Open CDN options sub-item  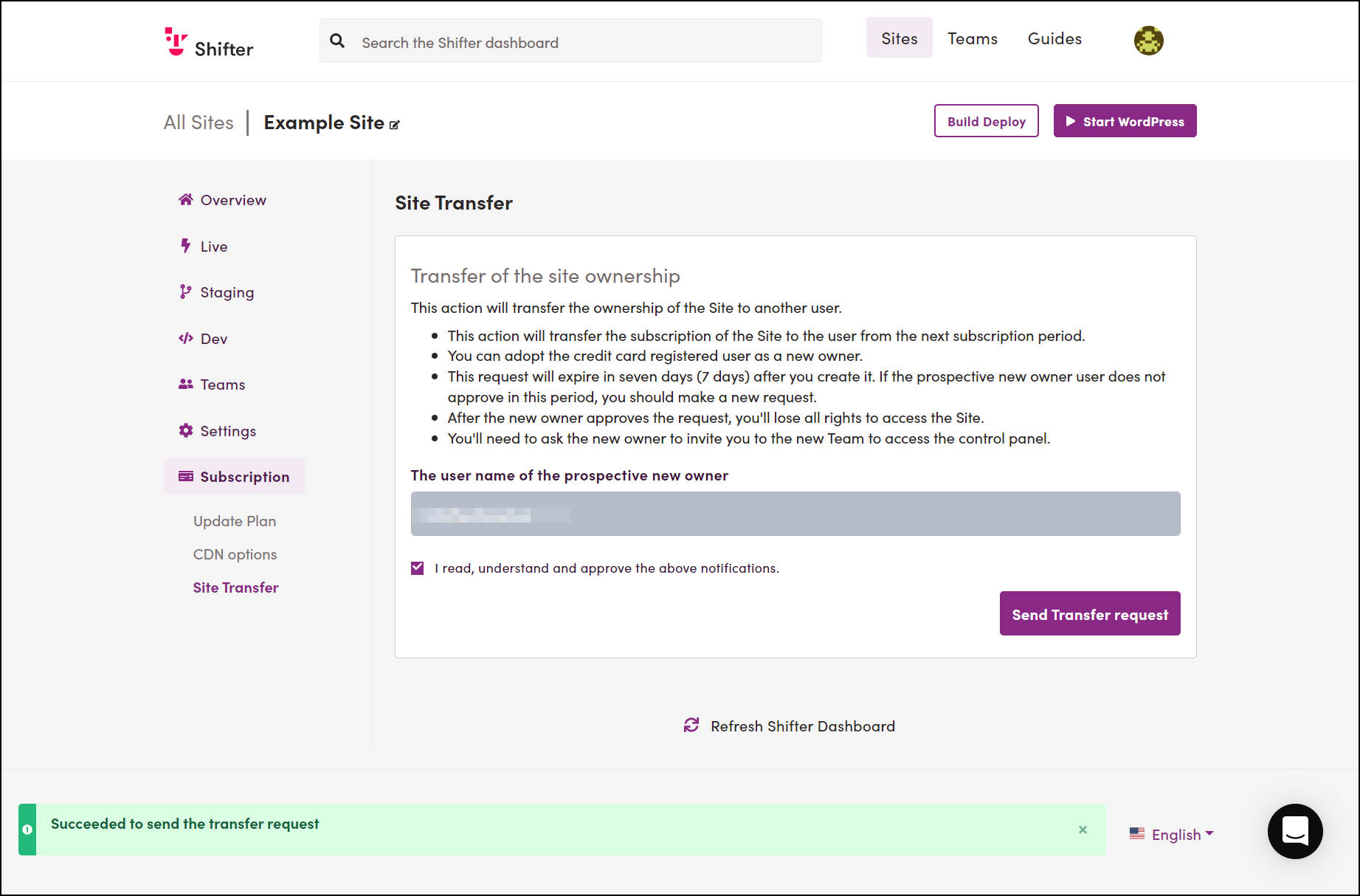235,554
